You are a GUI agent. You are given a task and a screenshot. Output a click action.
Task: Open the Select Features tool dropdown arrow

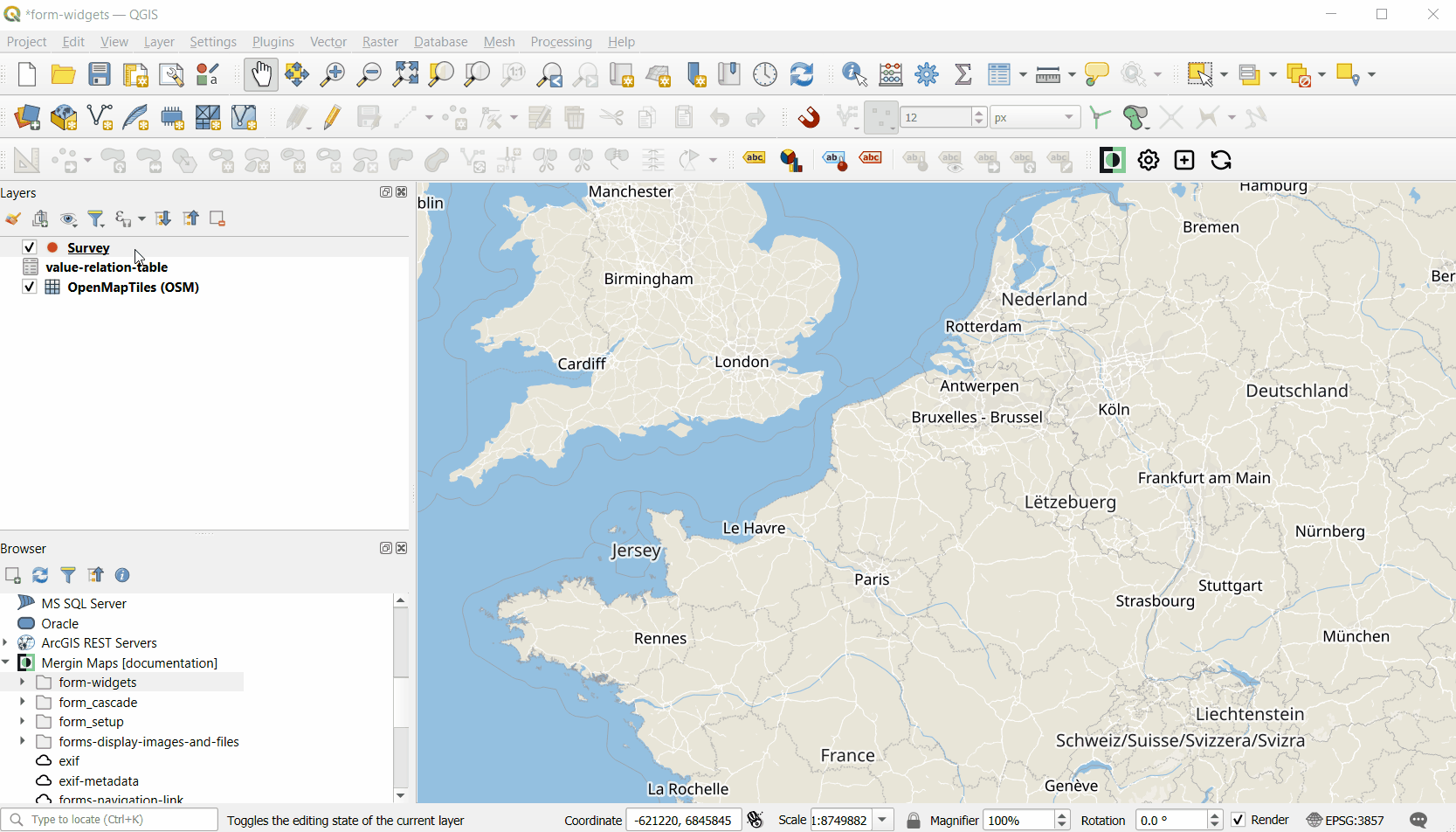click(1224, 75)
